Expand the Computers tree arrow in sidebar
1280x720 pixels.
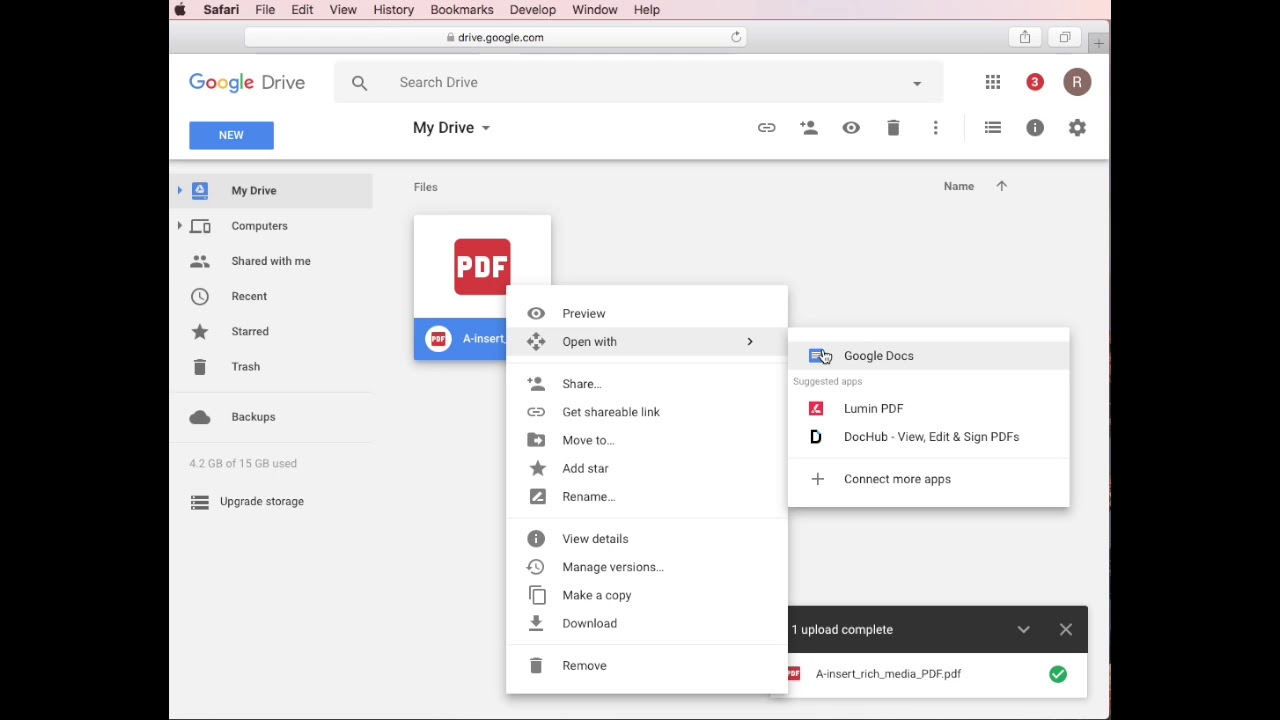pos(180,226)
